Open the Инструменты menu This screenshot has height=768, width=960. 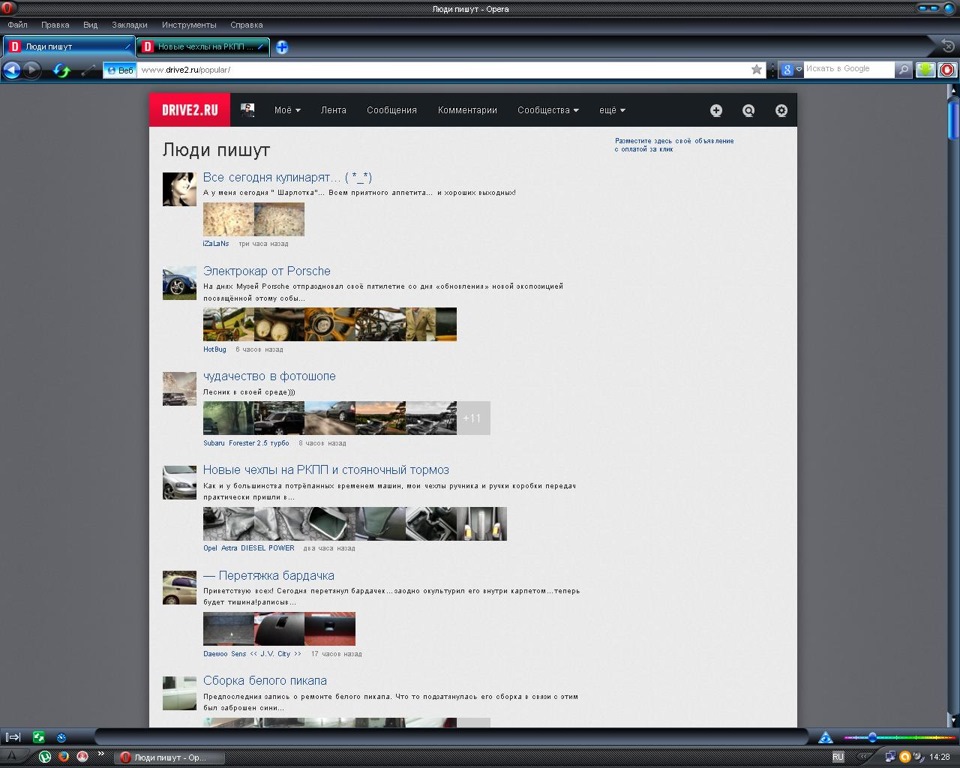[189, 25]
